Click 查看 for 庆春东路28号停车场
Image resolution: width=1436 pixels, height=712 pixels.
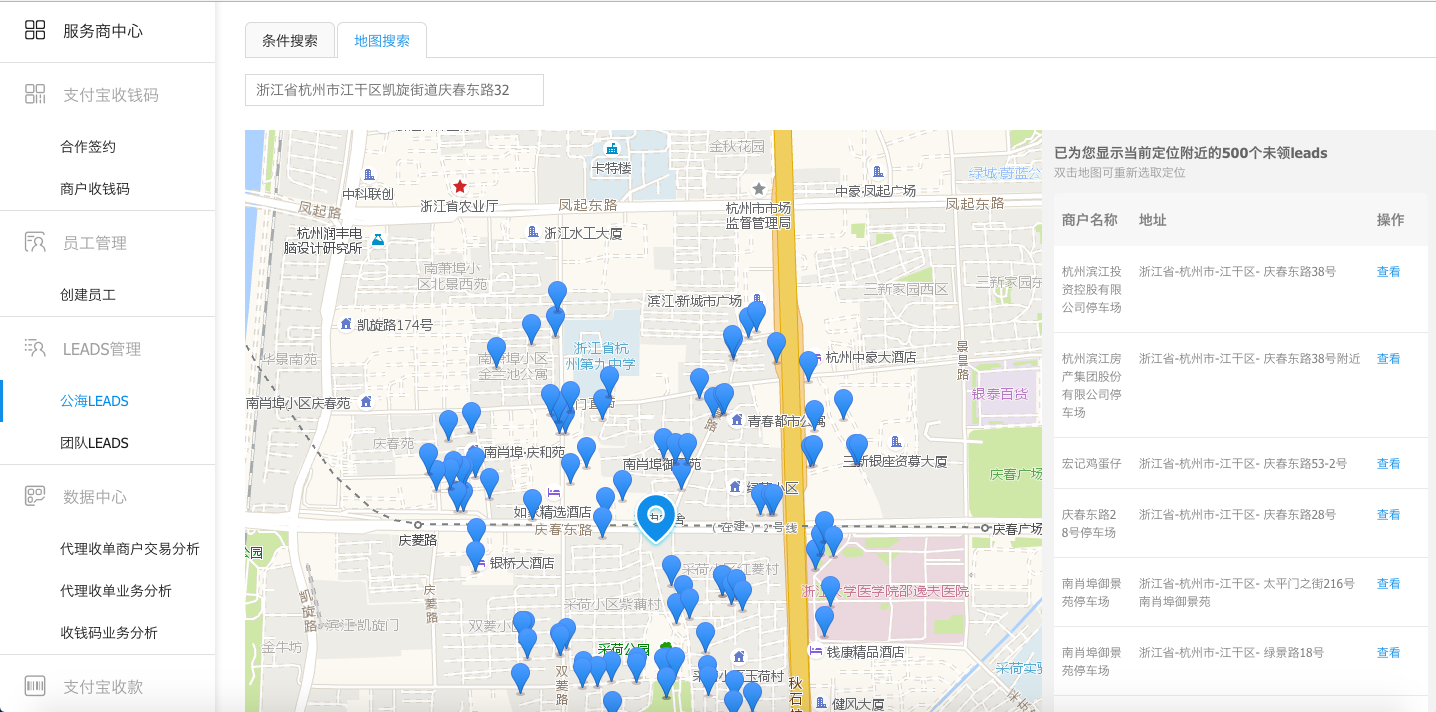point(1388,514)
